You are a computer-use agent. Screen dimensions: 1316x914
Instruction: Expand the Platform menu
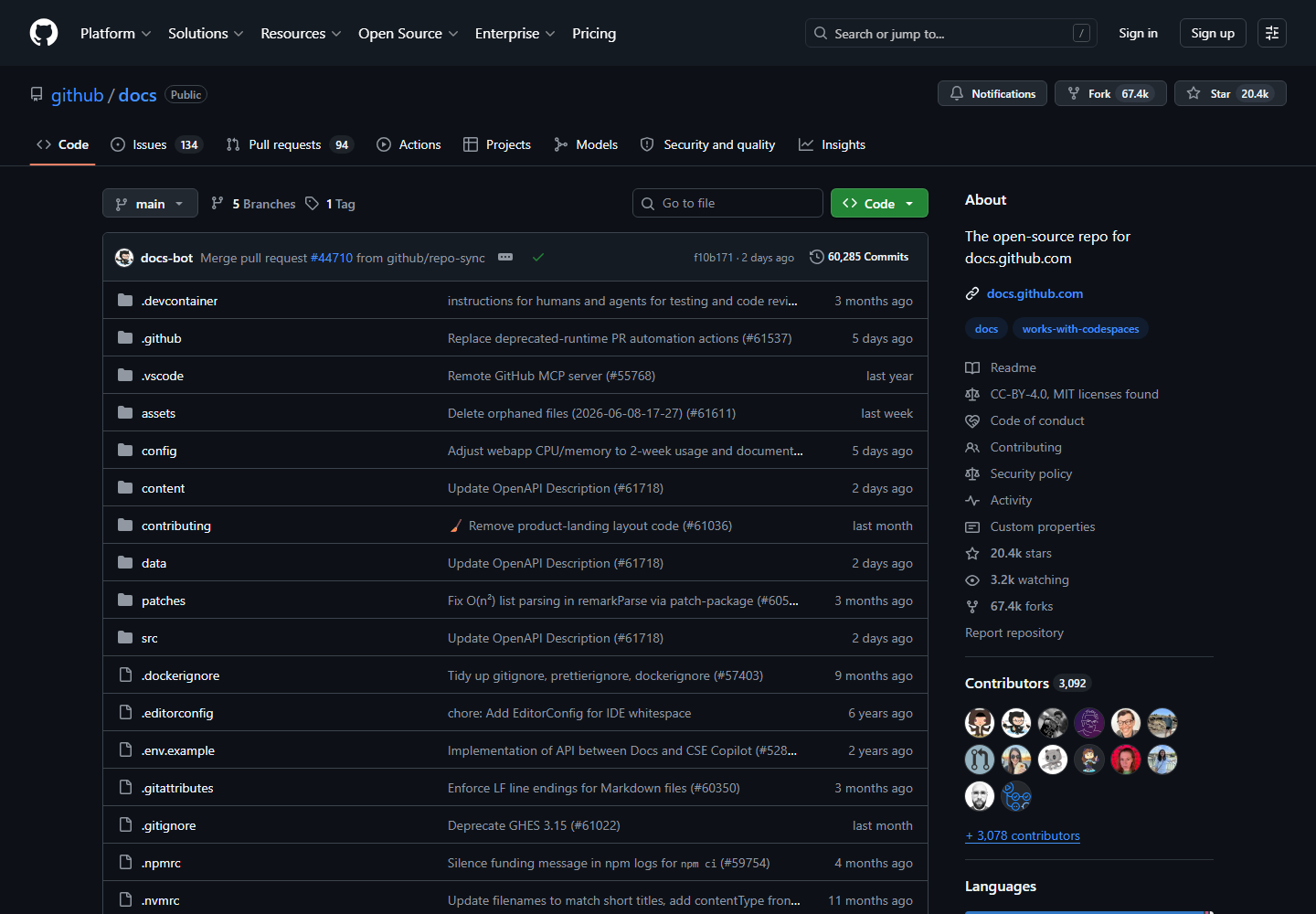[116, 33]
